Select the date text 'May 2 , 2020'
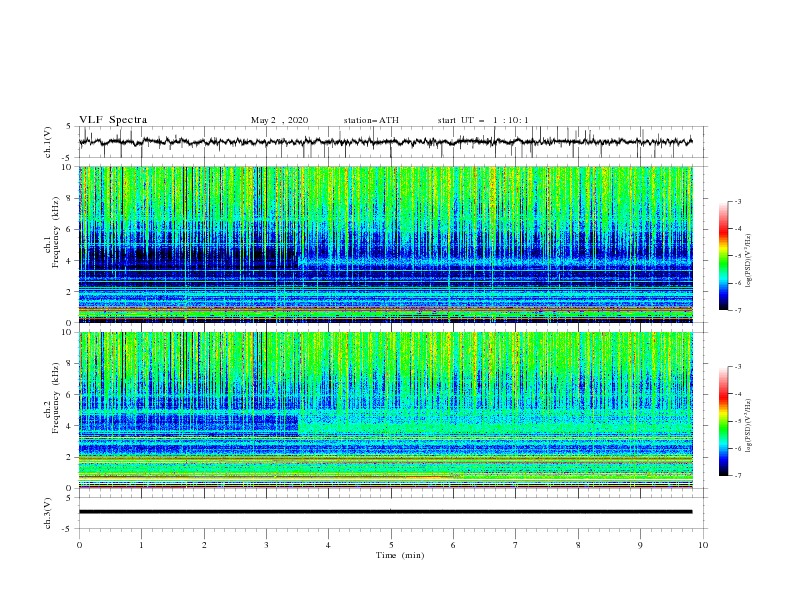 pos(279,120)
